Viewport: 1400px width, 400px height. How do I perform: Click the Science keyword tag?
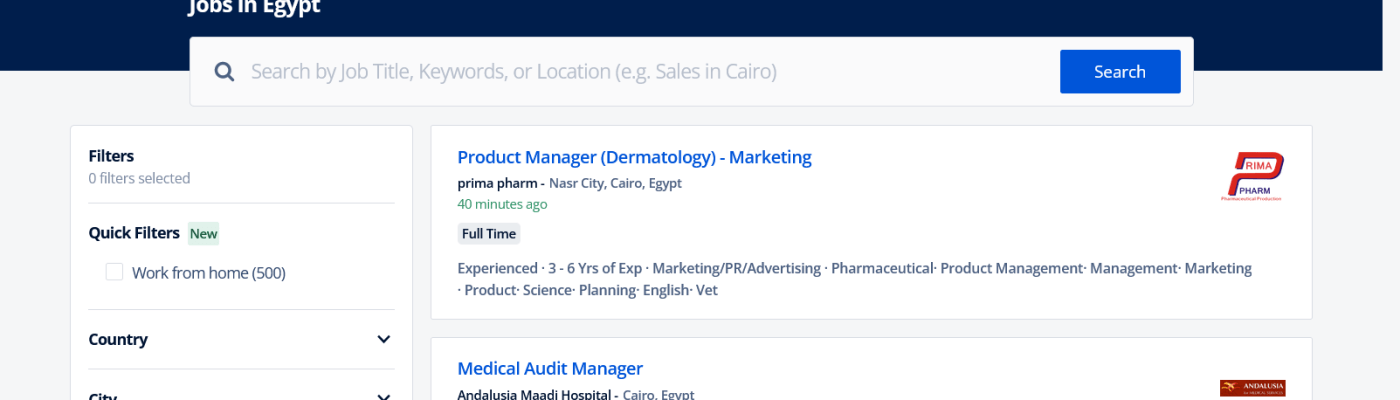(x=547, y=290)
